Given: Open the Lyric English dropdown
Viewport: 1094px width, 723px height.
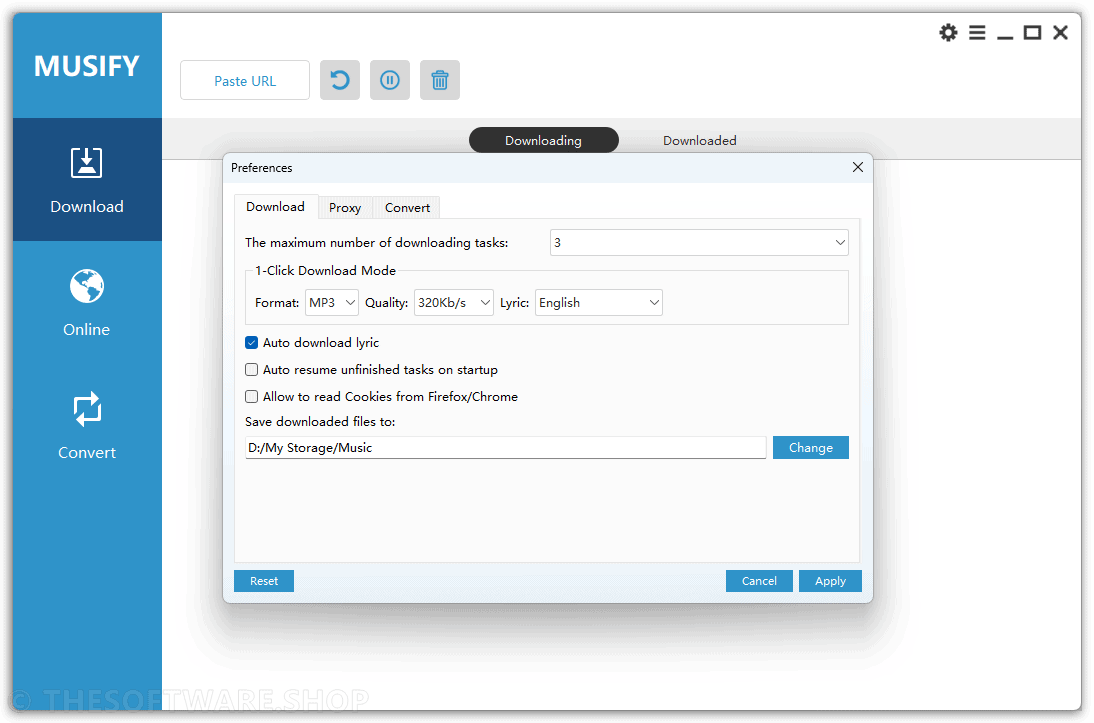Looking at the screenshot, I should click(x=599, y=303).
